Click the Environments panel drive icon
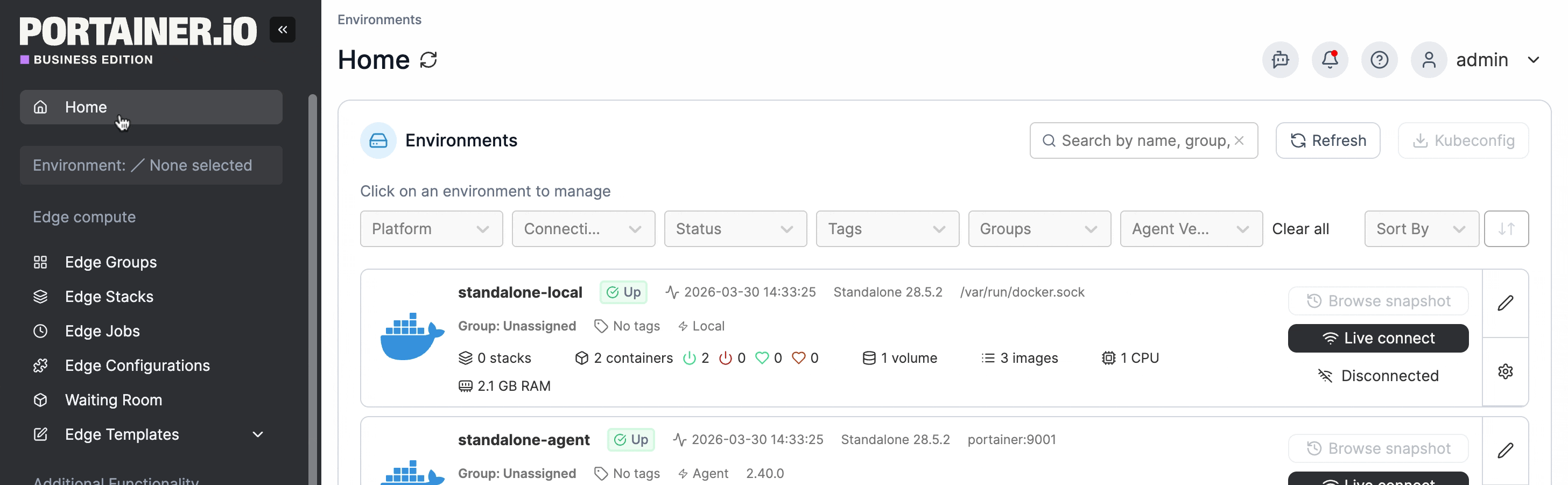1568x485 pixels. coord(378,140)
